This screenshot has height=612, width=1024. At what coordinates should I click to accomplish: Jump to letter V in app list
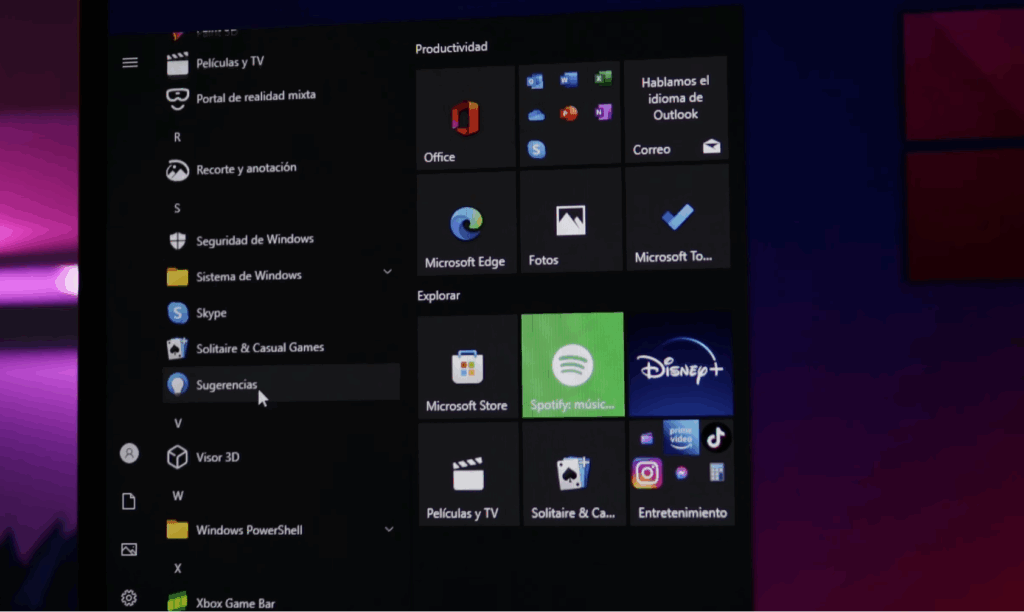pos(178,423)
